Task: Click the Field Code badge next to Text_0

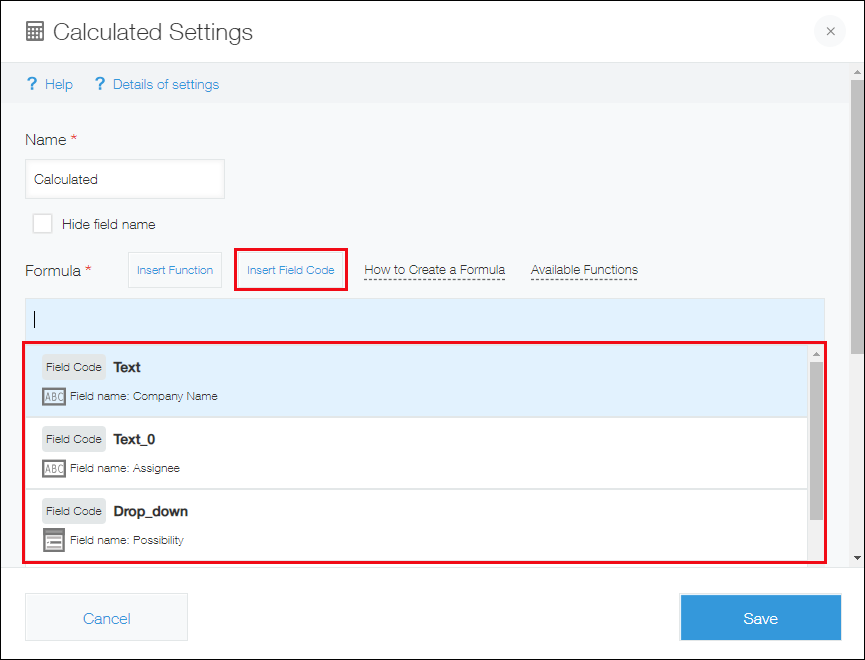Action: click(73, 439)
